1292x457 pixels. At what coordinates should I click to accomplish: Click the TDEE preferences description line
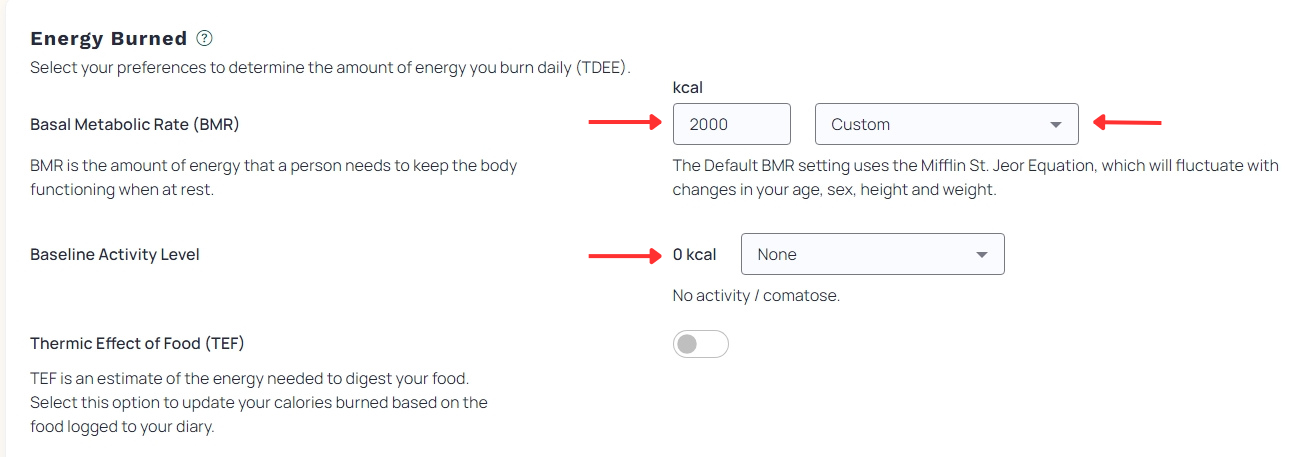pos(331,68)
